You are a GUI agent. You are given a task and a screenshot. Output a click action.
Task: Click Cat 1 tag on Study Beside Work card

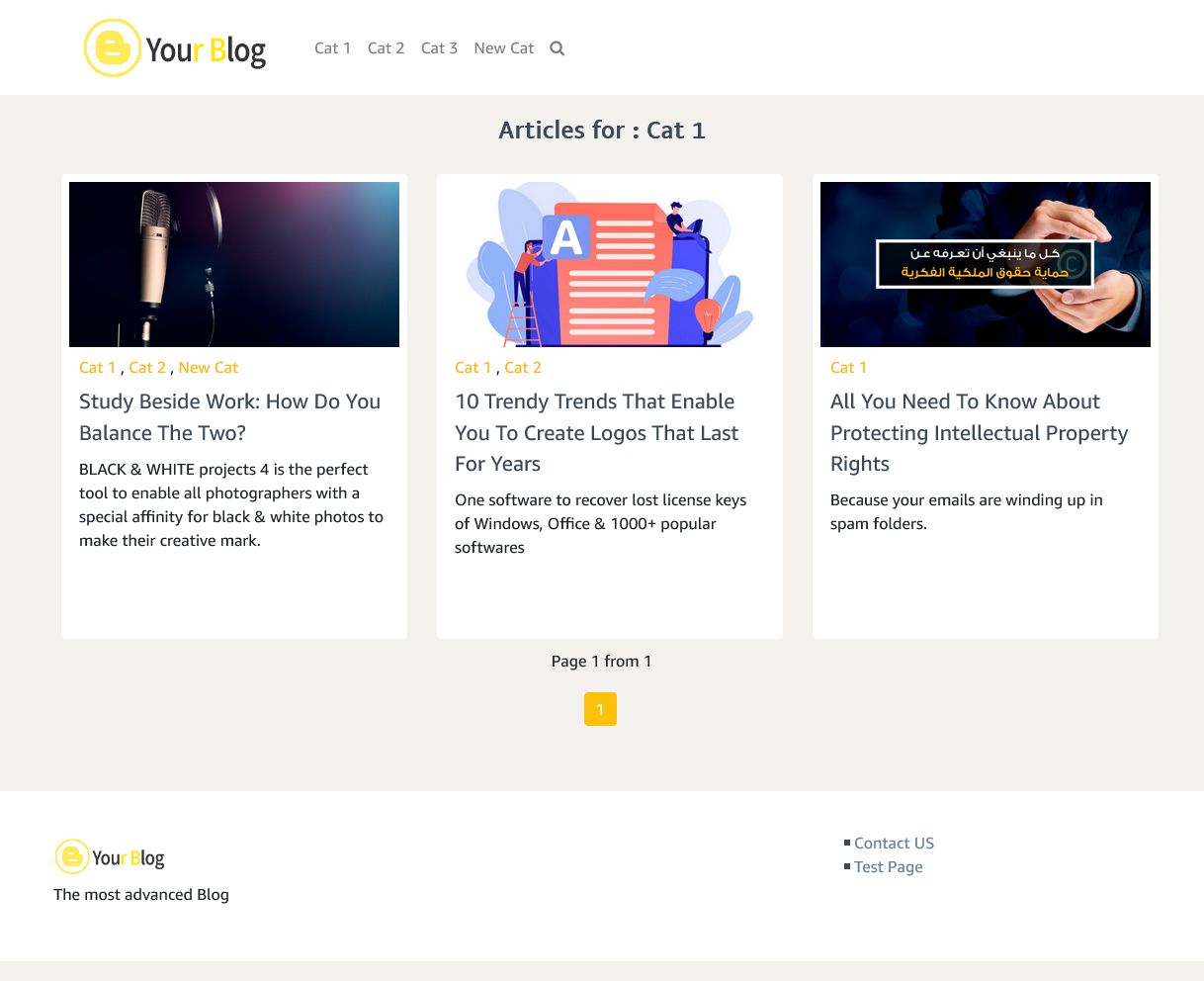tap(97, 368)
